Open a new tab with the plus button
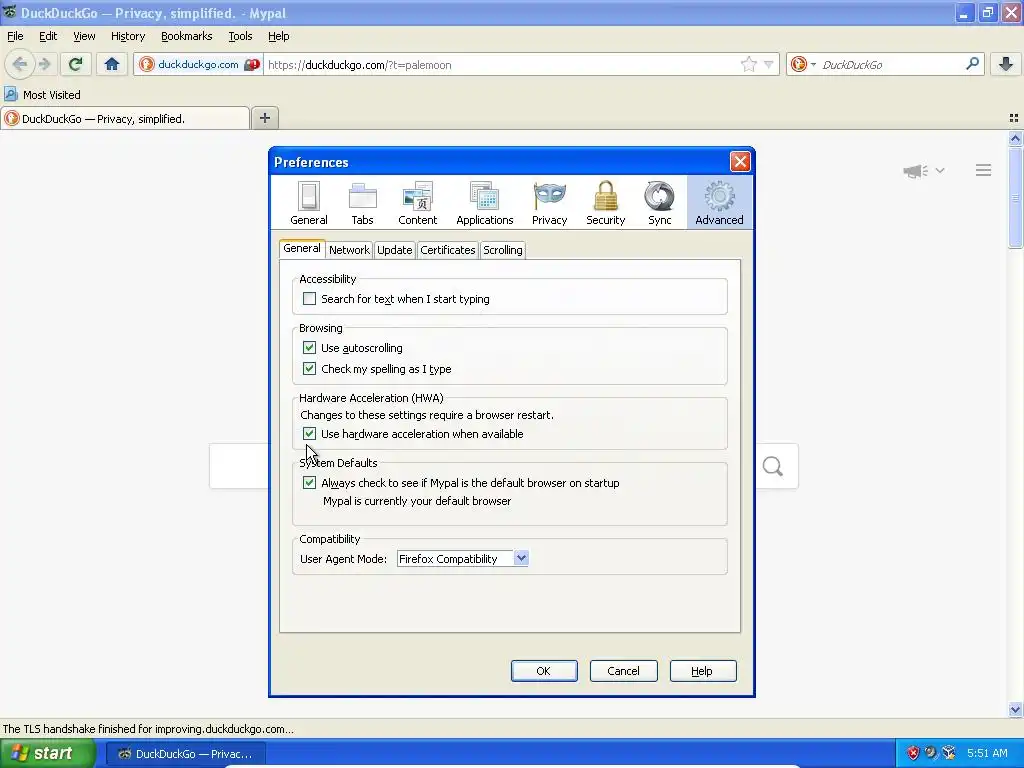 264,118
